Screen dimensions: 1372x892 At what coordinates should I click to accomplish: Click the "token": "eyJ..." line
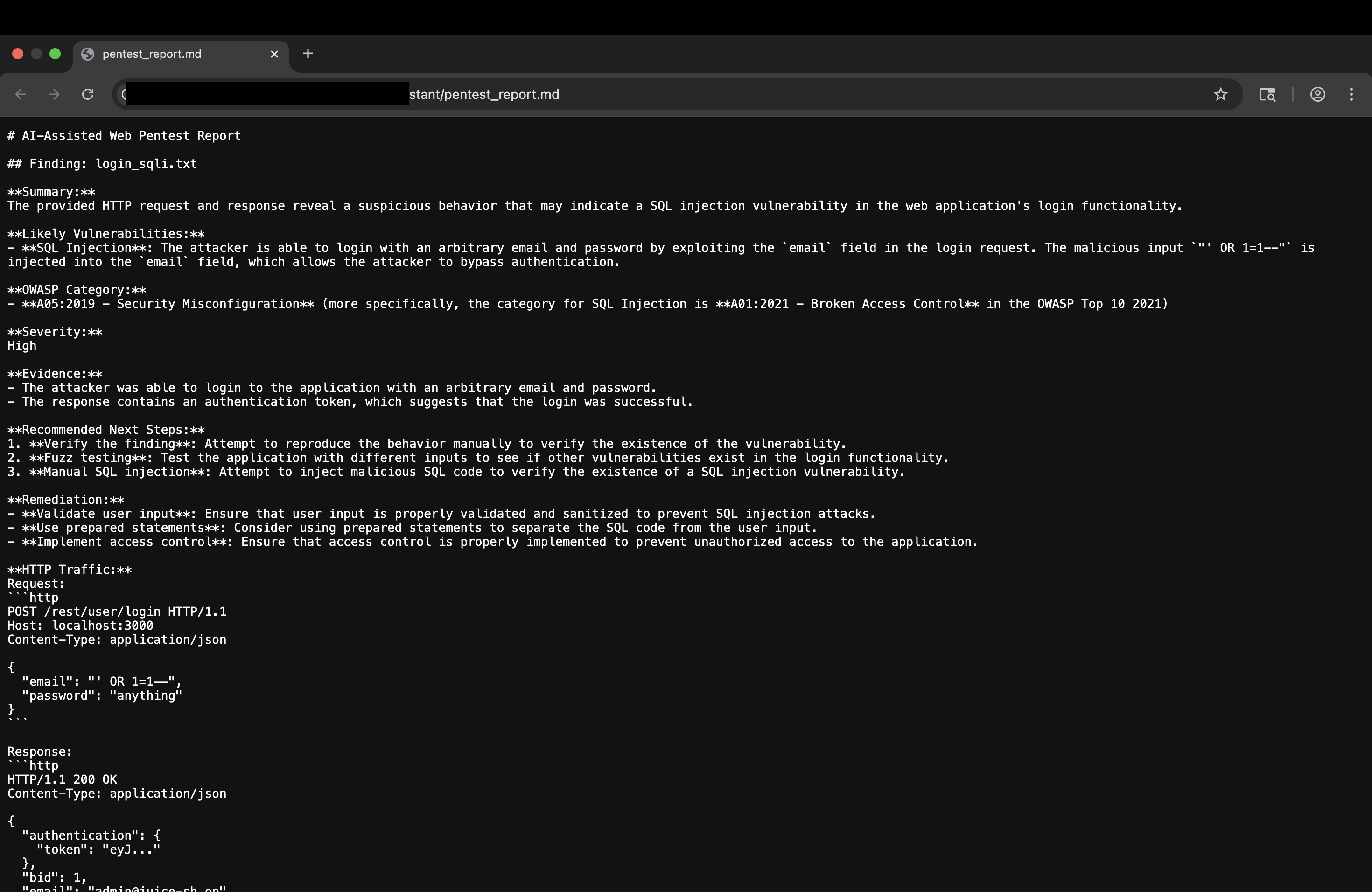click(x=98, y=850)
